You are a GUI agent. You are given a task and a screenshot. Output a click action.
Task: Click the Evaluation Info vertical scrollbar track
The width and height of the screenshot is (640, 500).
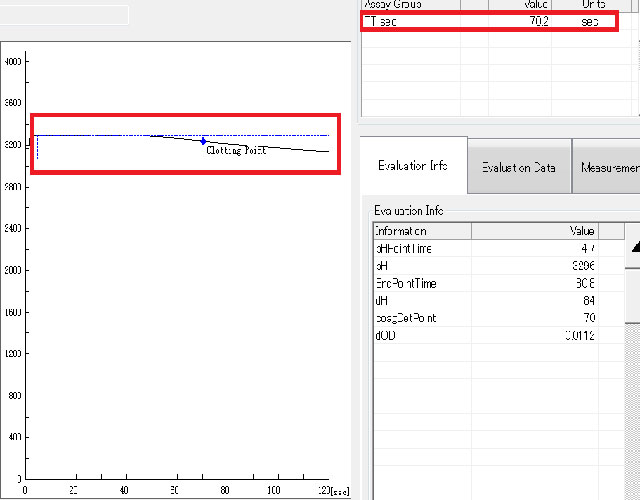click(x=633, y=411)
